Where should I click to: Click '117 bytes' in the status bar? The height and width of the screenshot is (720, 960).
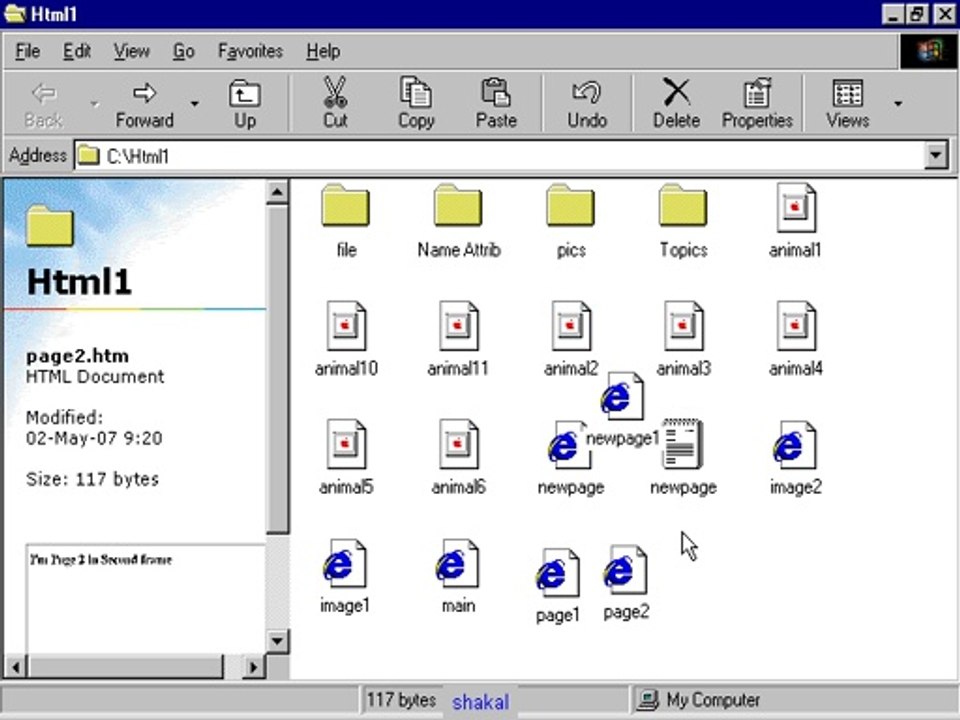click(401, 699)
